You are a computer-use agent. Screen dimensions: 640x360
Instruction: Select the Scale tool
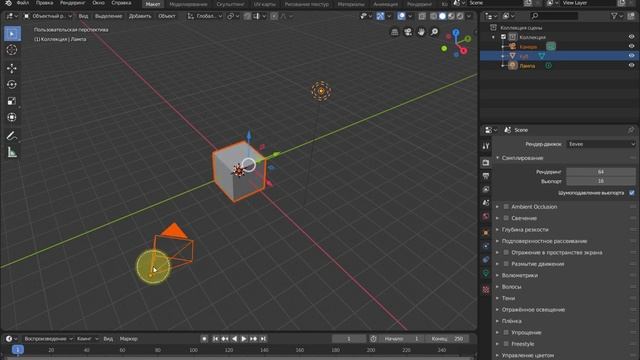[x=12, y=101]
